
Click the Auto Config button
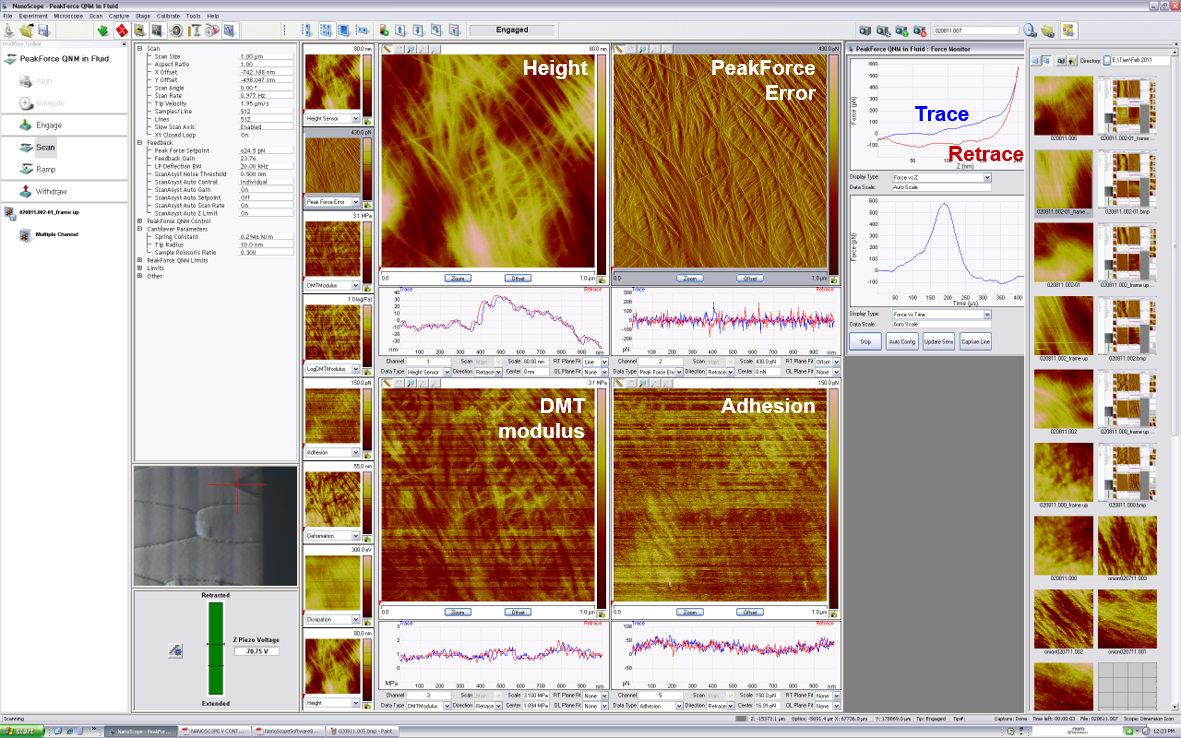[x=902, y=342]
